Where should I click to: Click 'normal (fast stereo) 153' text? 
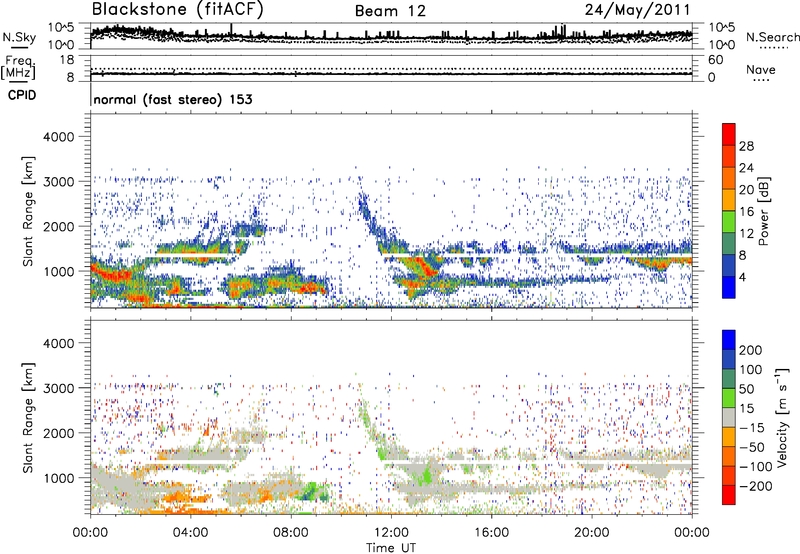tap(173, 99)
